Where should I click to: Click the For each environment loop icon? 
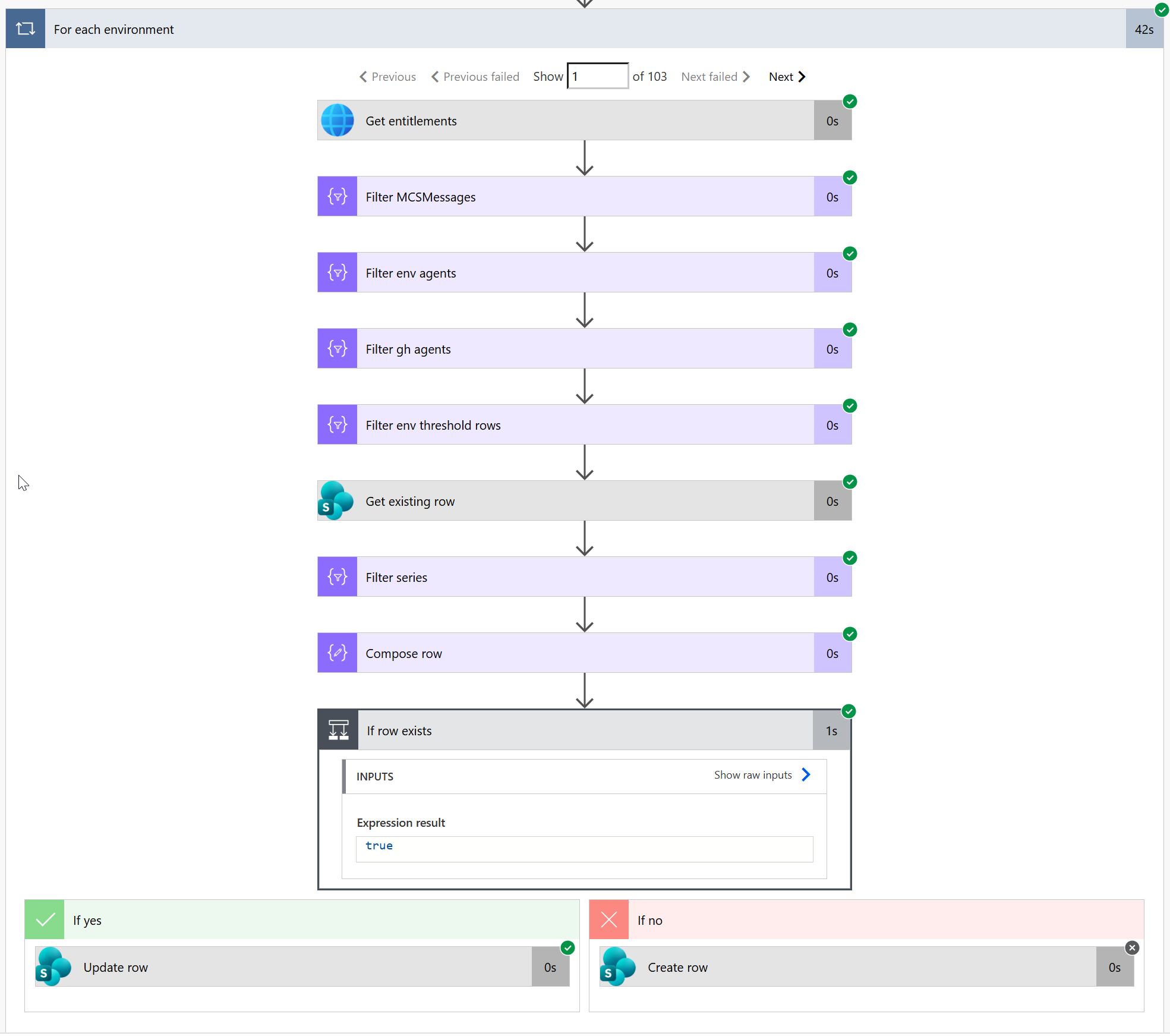coord(26,29)
